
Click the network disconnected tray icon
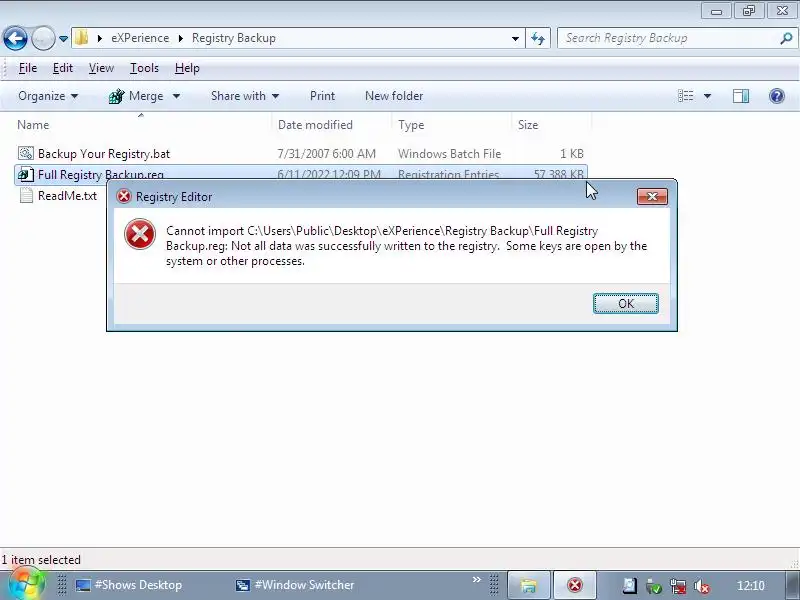tap(678, 586)
